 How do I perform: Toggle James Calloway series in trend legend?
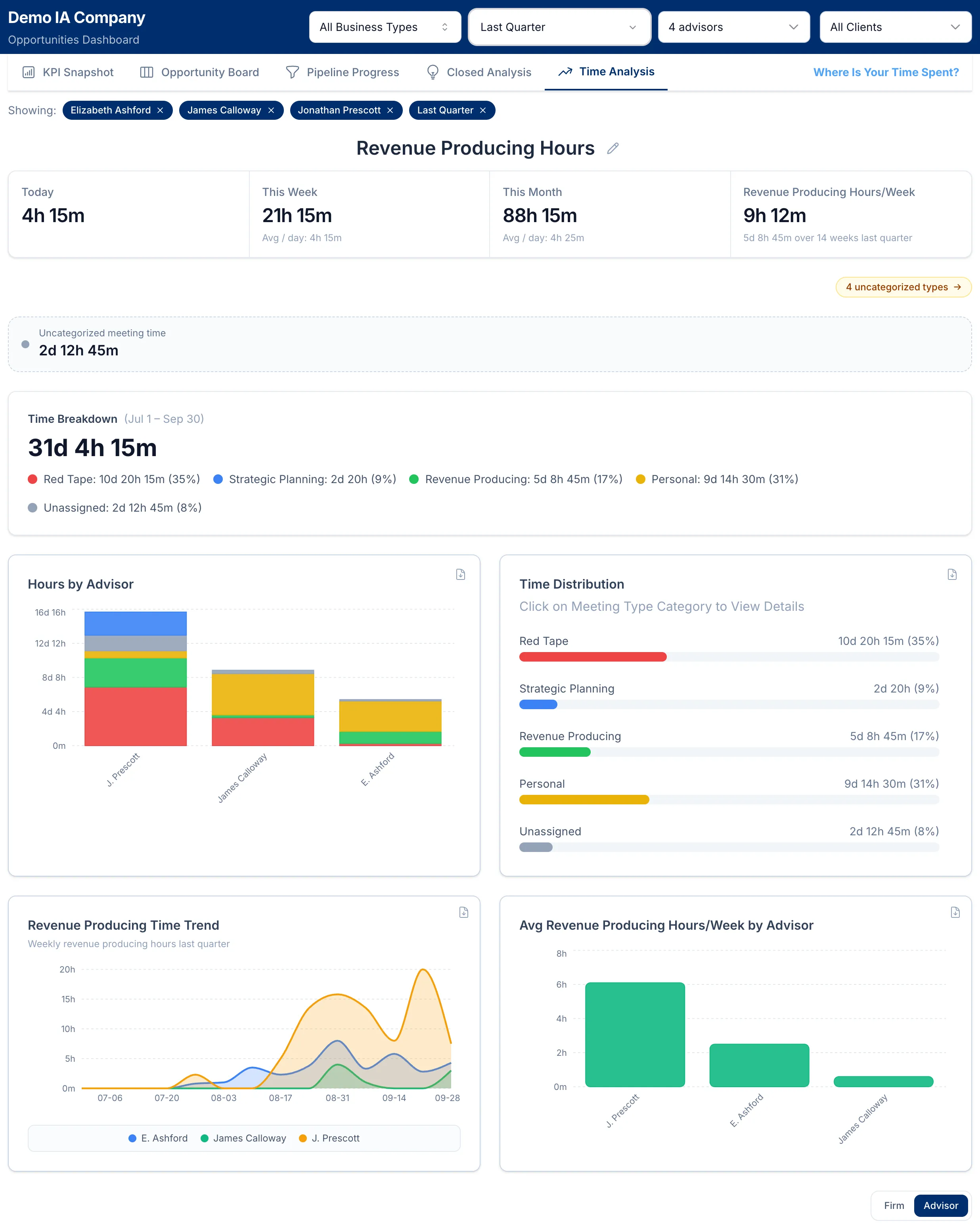[x=243, y=1138]
